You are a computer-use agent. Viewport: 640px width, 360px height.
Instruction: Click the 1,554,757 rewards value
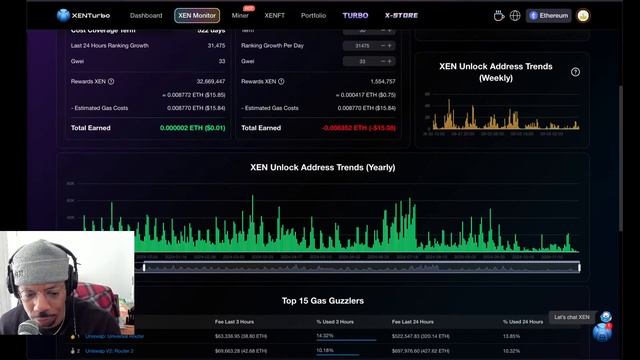pyautogui.click(x=383, y=82)
